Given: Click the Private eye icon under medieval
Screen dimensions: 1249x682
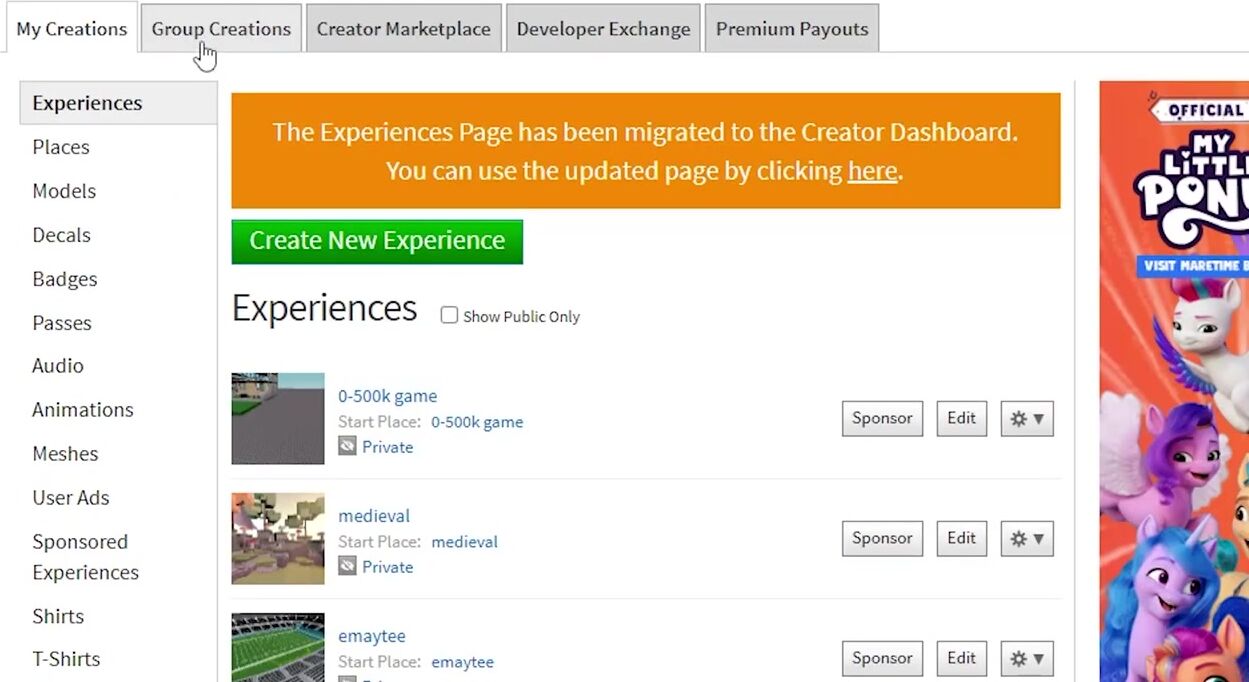Looking at the screenshot, I should pyautogui.click(x=347, y=567).
